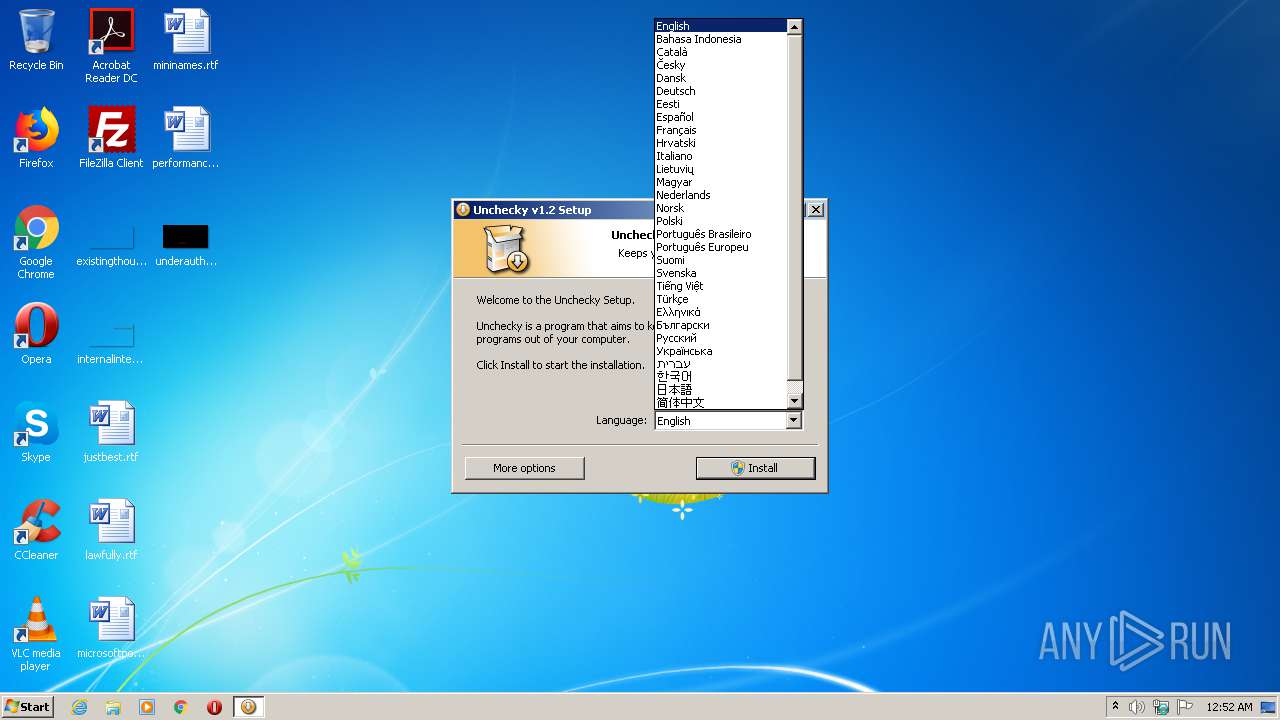The height and width of the screenshot is (720, 1280).
Task: Open Internet Explorer from the taskbar
Action: [79, 707]
